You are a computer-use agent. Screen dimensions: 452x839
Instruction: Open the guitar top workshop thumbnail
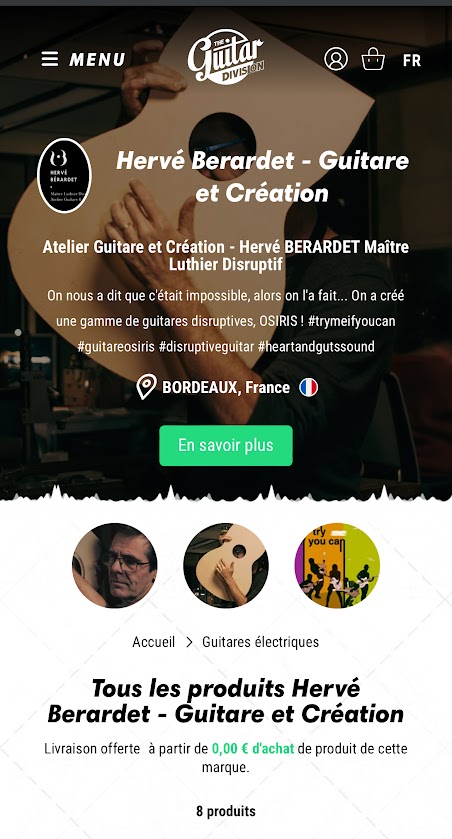pyautogui.click(x=226, y=566)
